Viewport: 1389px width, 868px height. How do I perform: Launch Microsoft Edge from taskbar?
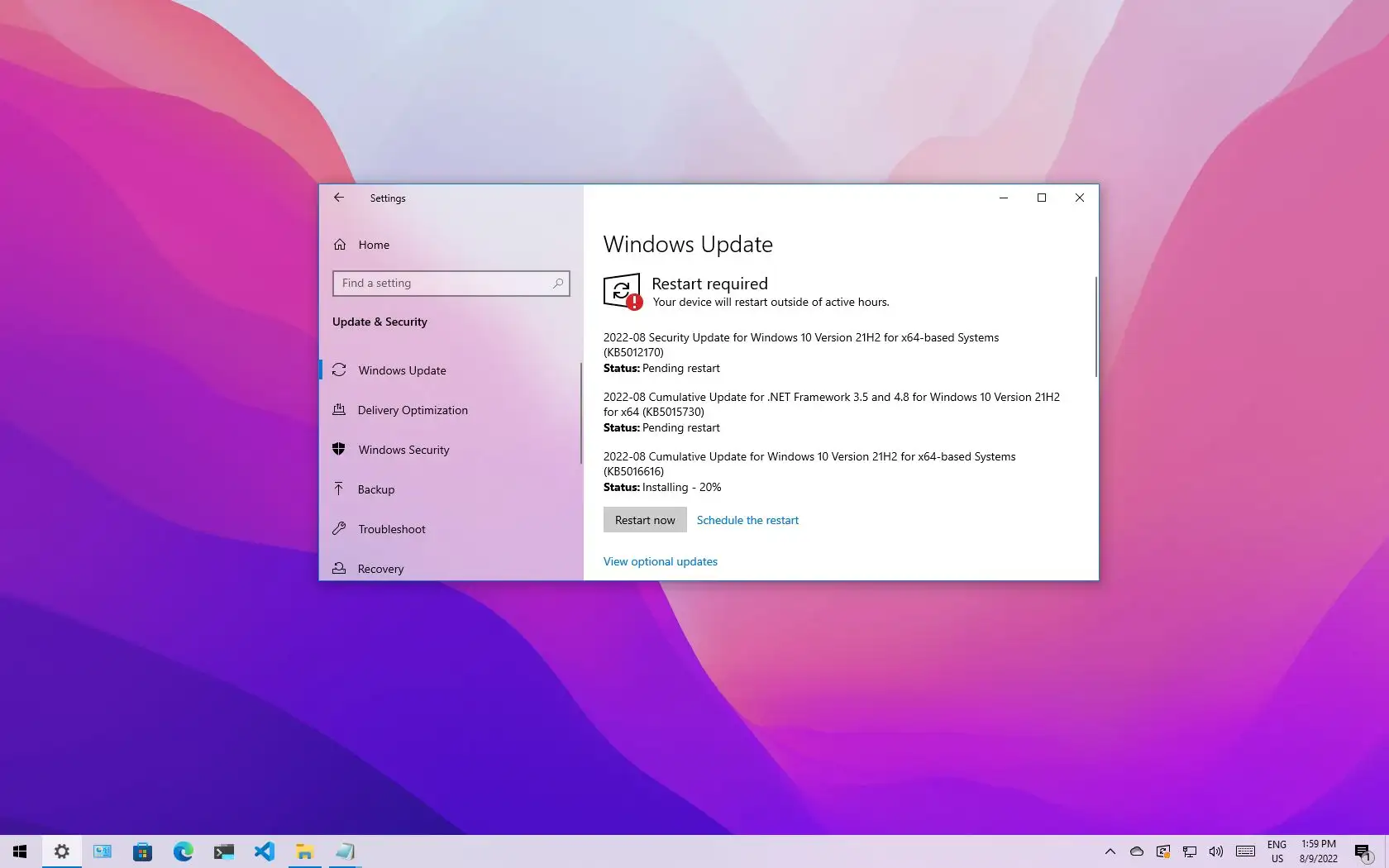tap(183, 851)
